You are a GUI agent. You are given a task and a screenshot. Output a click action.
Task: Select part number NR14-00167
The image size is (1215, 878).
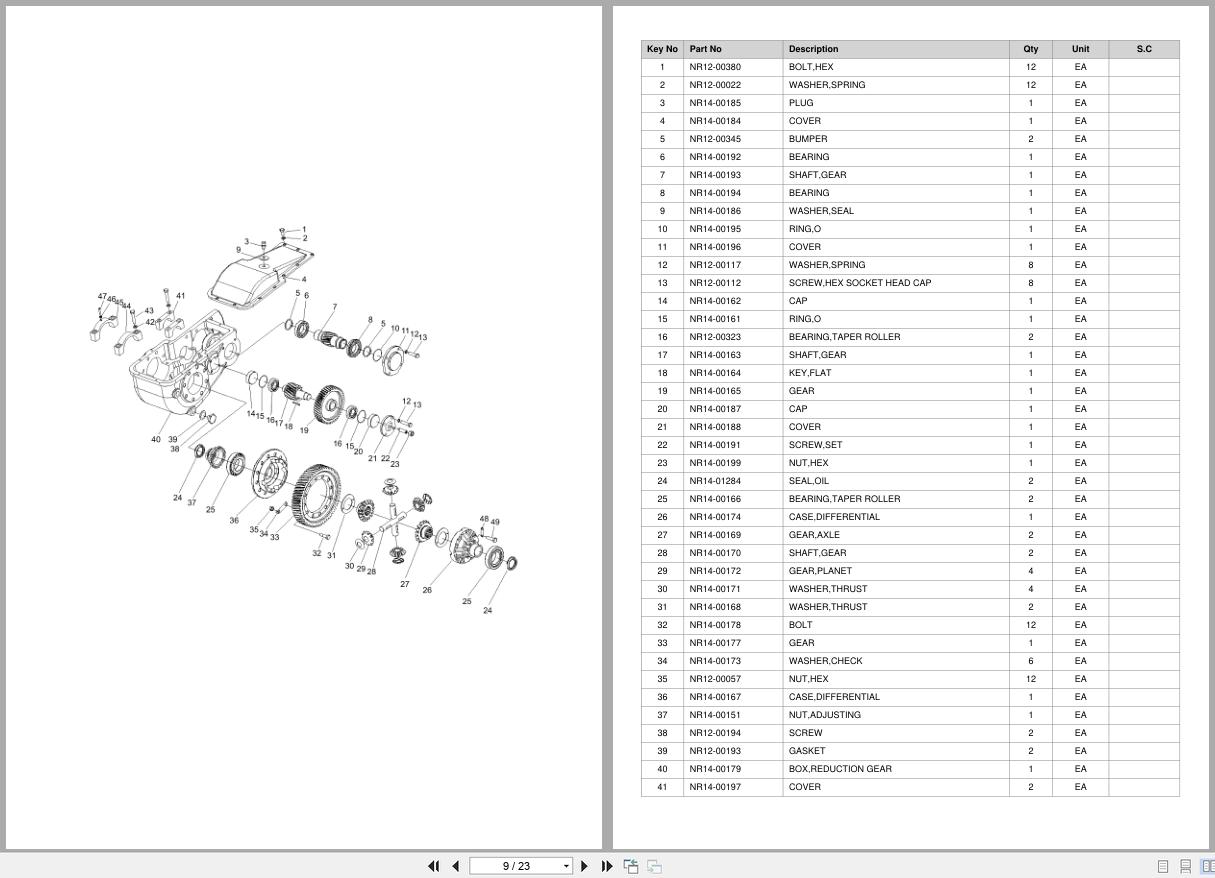point(715,697)
